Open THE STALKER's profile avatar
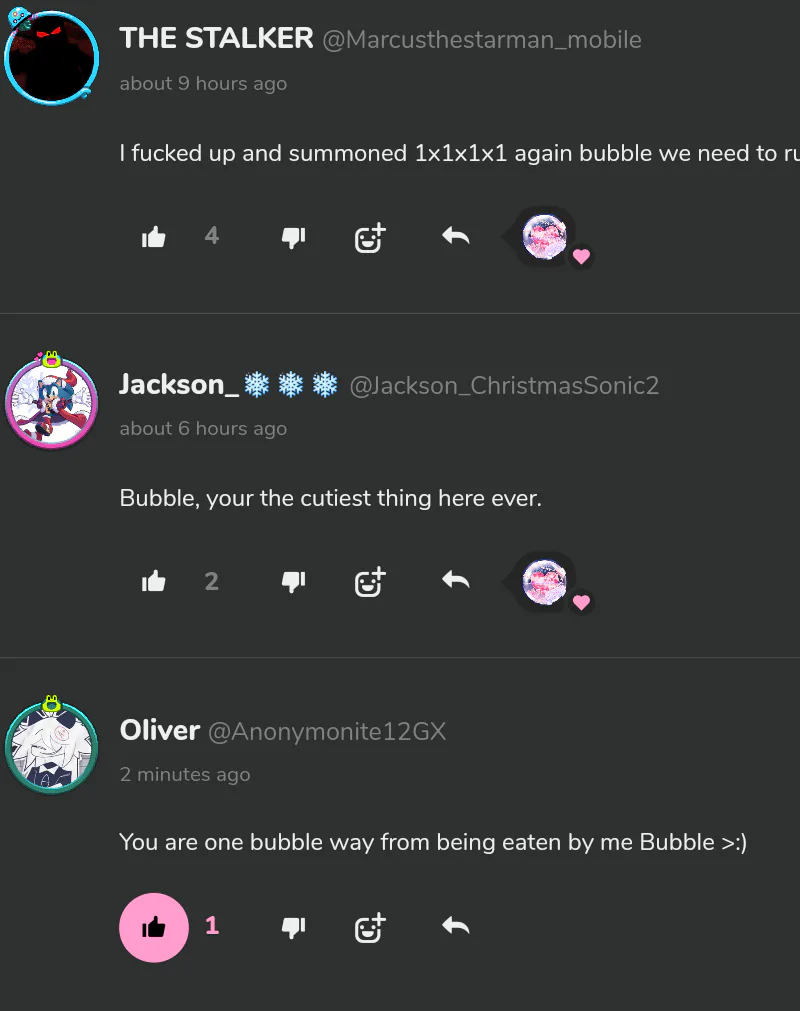This screenshot has width=800, height=1011. (52, 57)
